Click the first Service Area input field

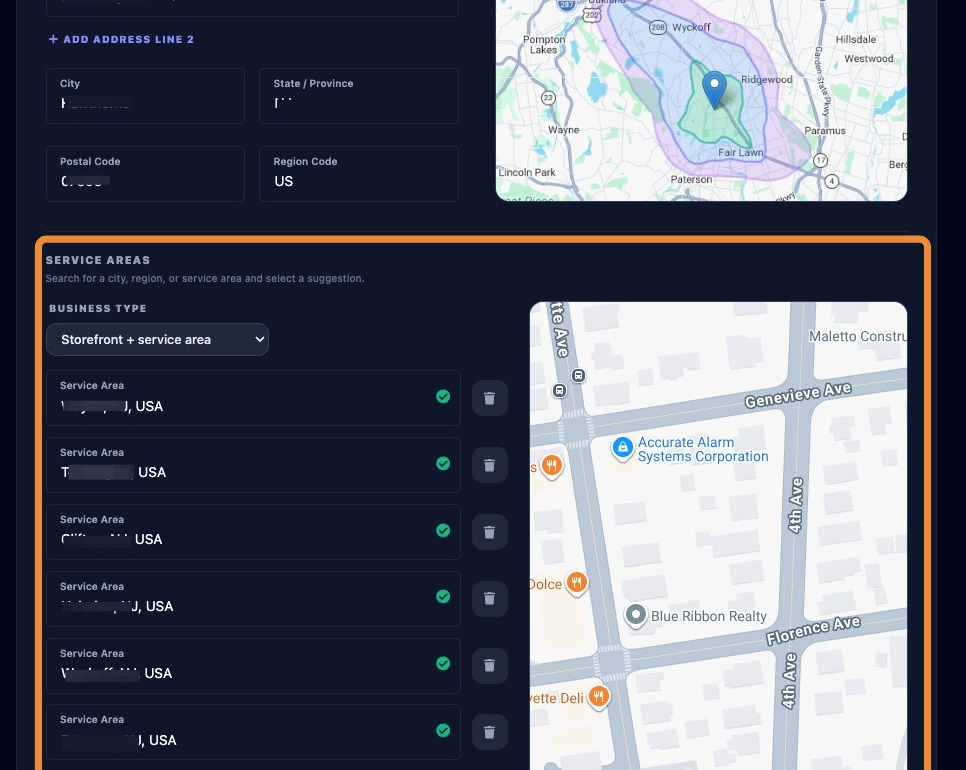coord(253,398)
